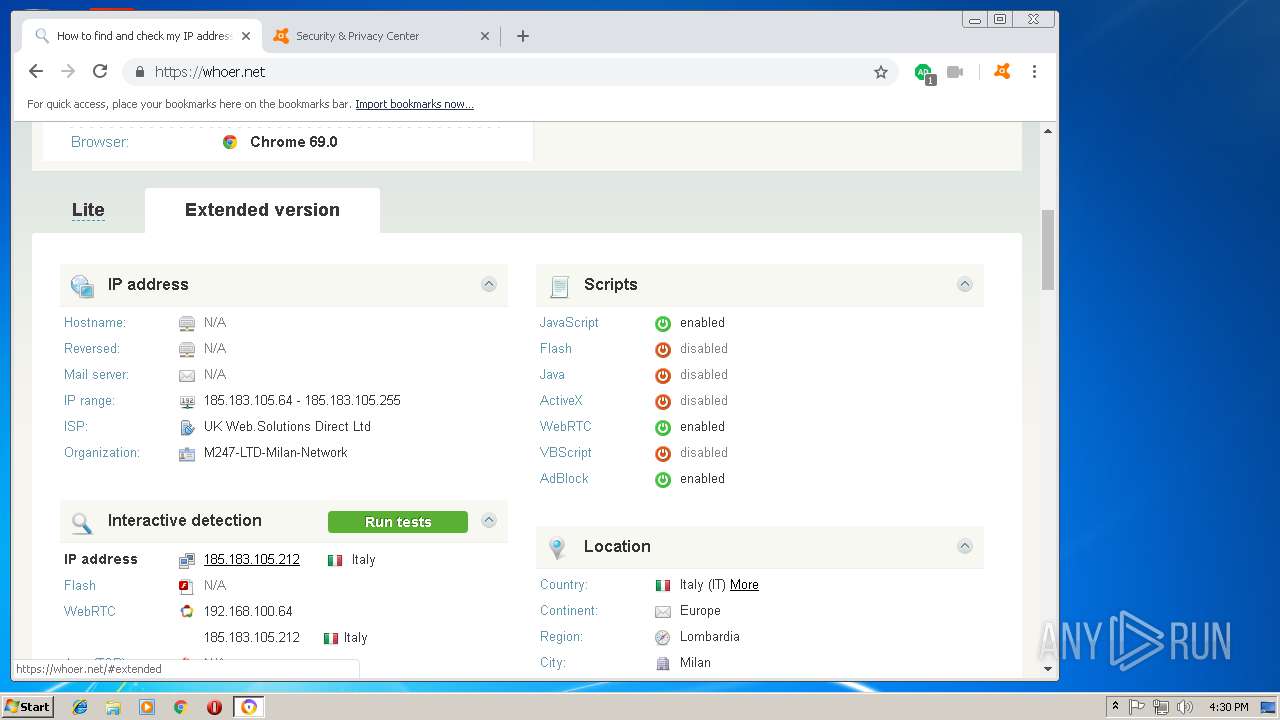1280x720 pixels.
Task: Select the Extended version tab
Action: [262, 210]
